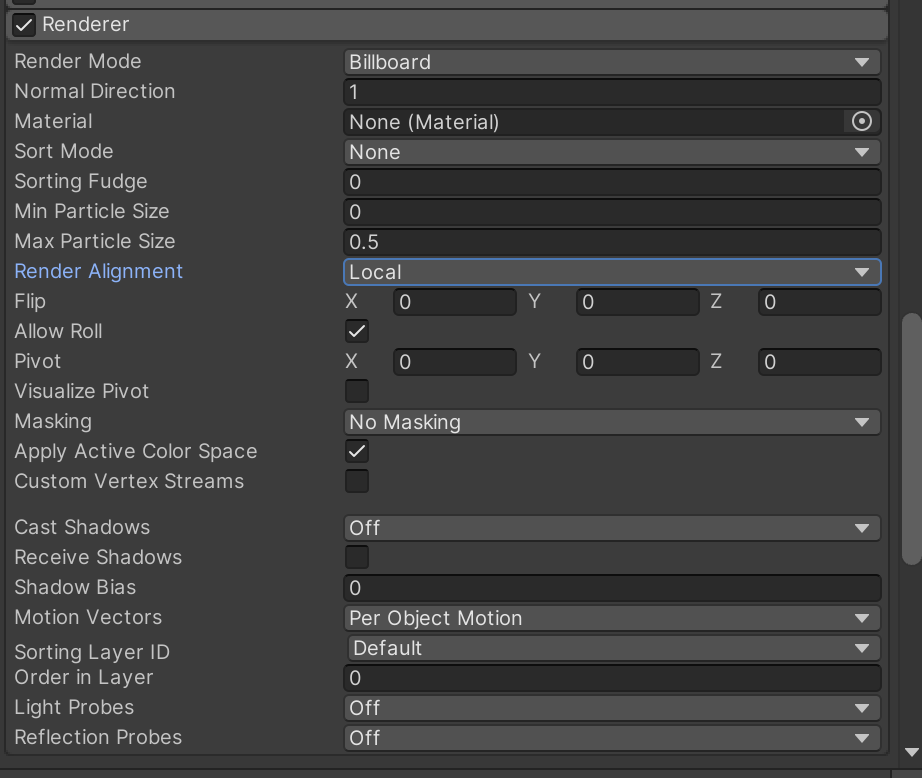This screenshot has width=922, height=778.
Task: Click the Masking dropdown arrow
Action: click(x=862, y=422)
